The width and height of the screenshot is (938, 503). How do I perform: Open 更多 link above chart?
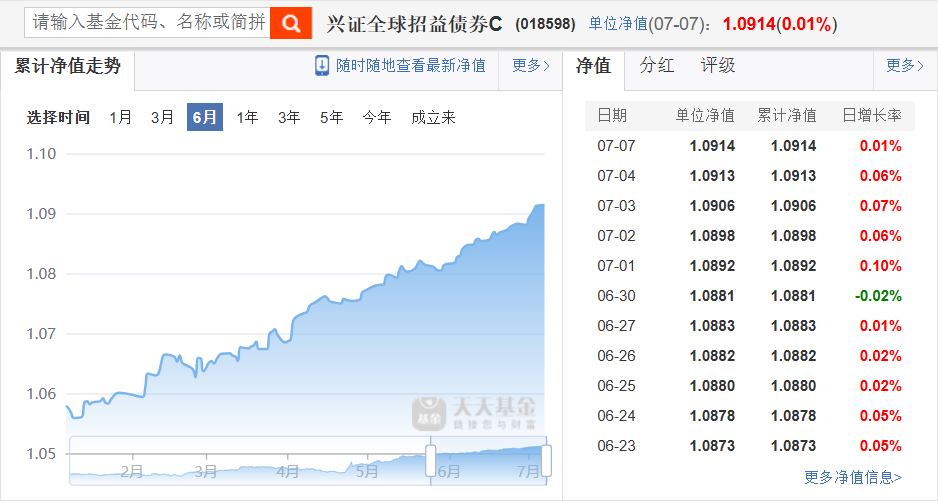pyautogui.click(x=531, y=65)
